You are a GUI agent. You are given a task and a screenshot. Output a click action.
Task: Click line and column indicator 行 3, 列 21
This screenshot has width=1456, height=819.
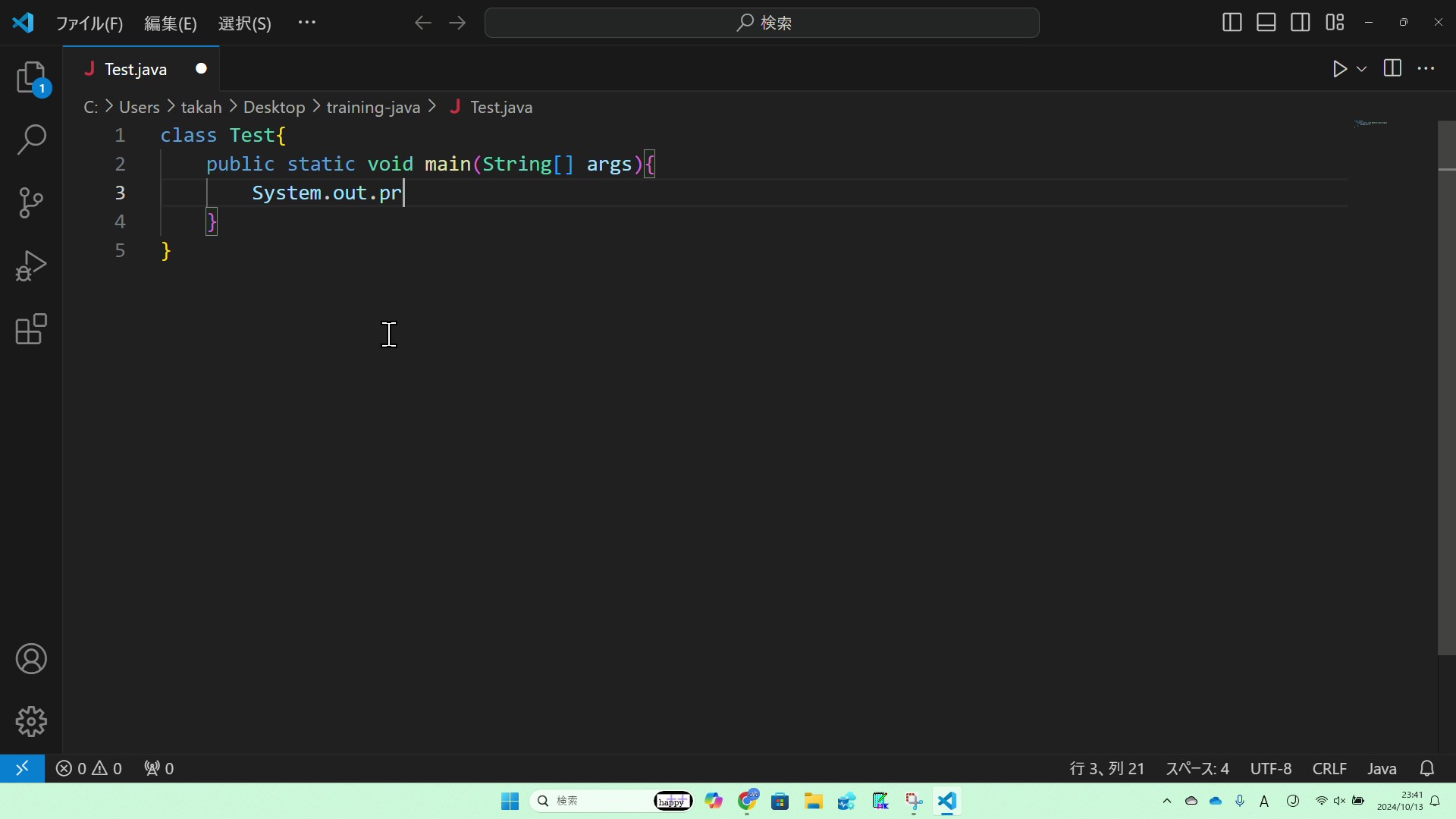(1107, 769)
